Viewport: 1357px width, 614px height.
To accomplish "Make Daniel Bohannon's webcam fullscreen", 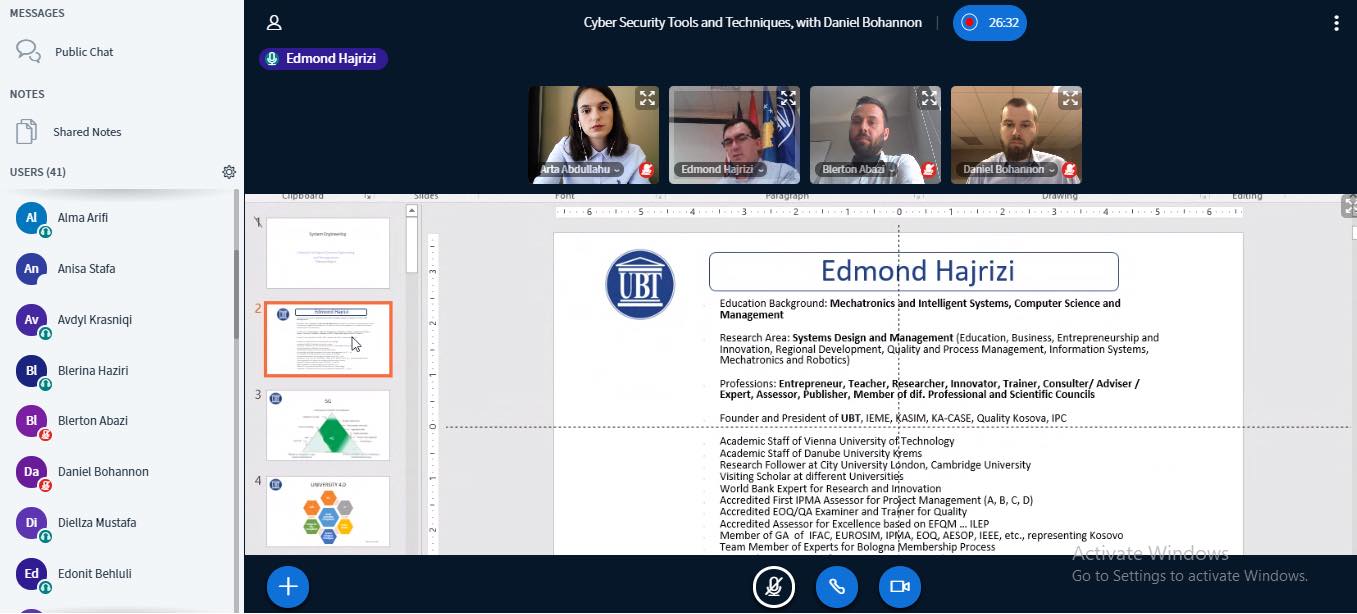I will point(1070,98).
